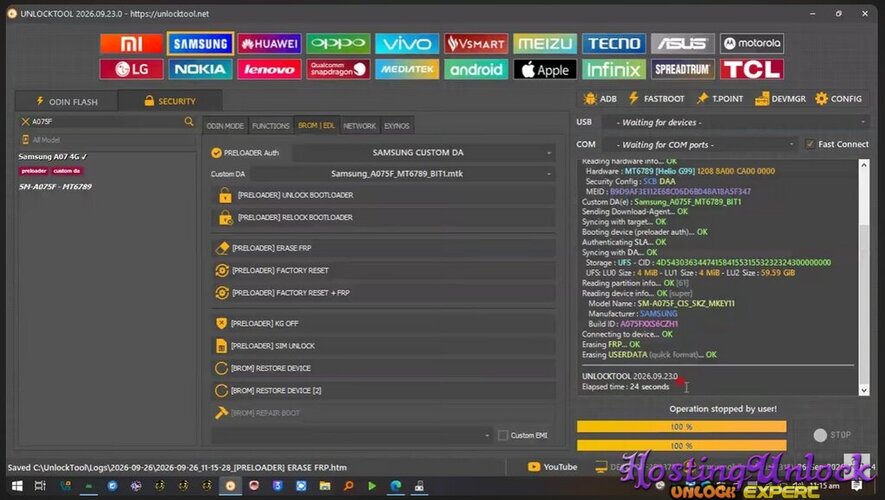The height and width of the screenshot is (500, 885).
Task: Select the ASUS brand logo
Action: click(682, 43)
